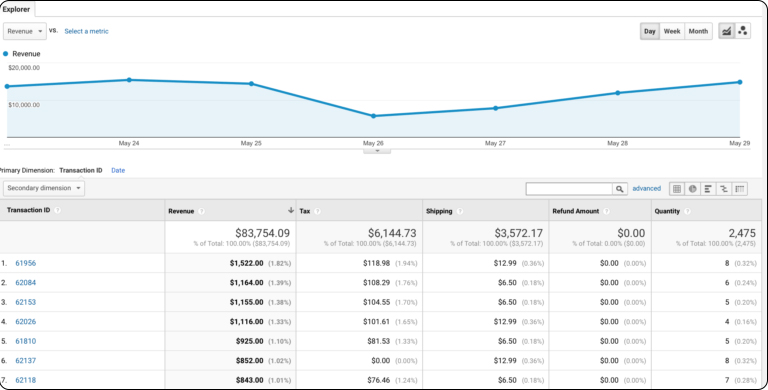Select the Week granularity button
The height and width of the screenshot is (390, 768).
pyautogui.click(x=672, y=31)
